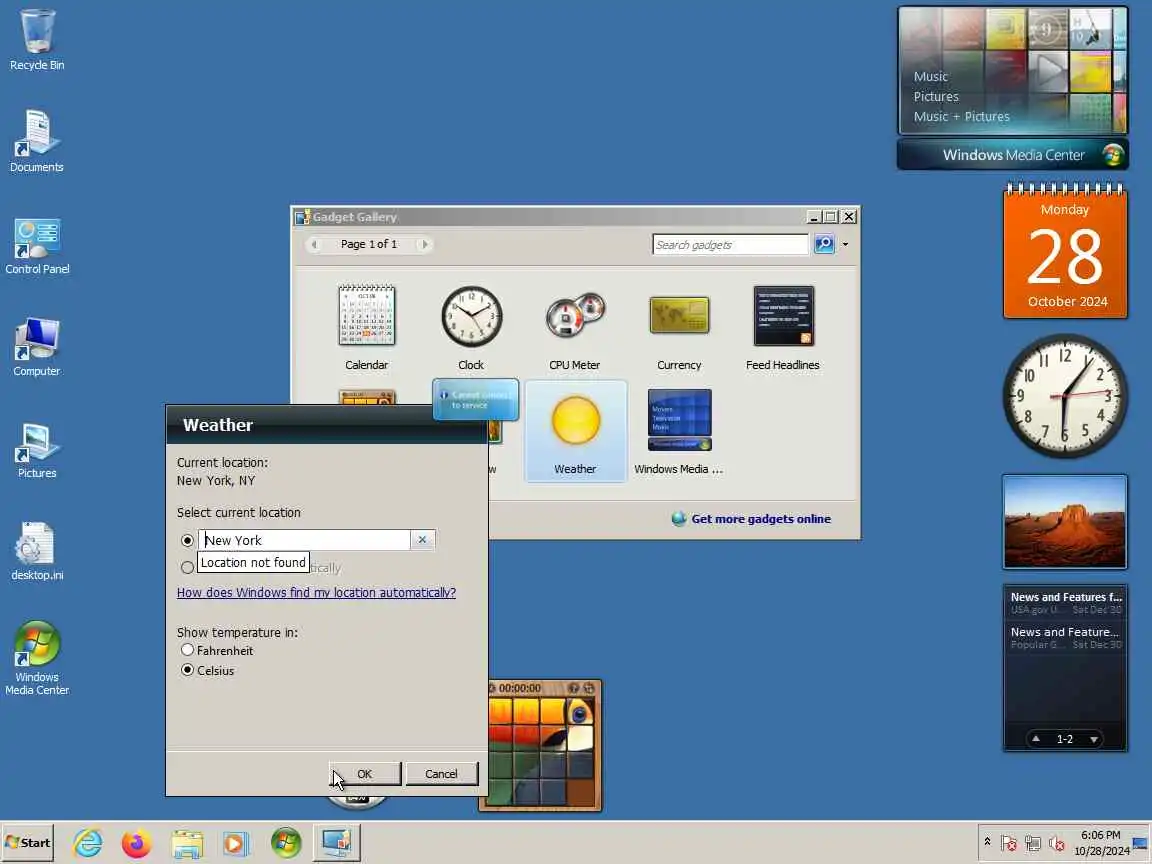1152x864 pixels.
Task: Click the puzzle timer showing 00:00:00
Action: coord(519,688)
